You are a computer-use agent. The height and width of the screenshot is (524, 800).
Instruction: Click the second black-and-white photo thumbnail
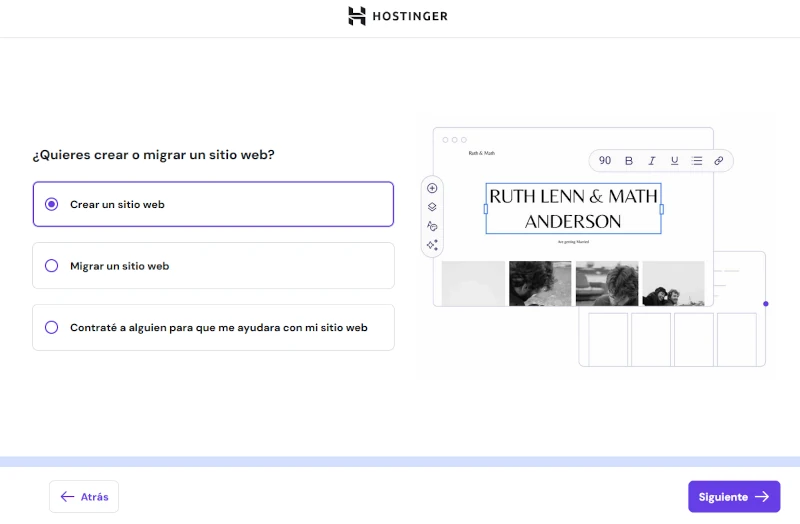coord(540,284)
